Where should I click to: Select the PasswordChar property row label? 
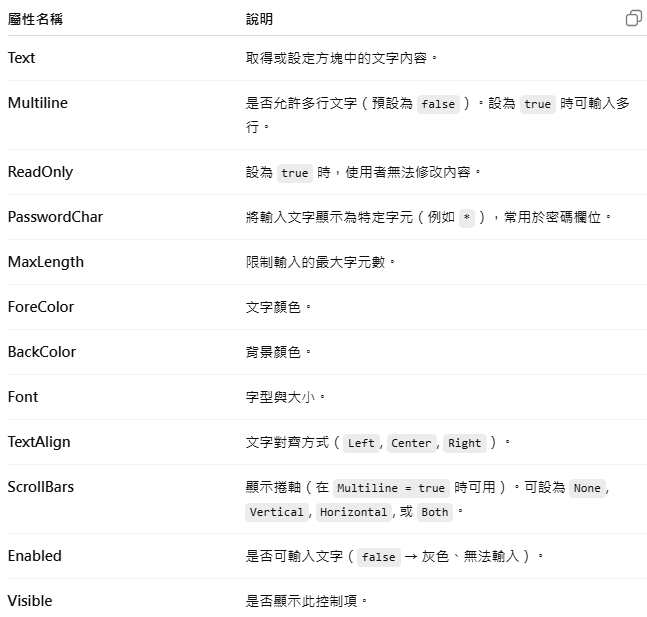coord(55,217)
